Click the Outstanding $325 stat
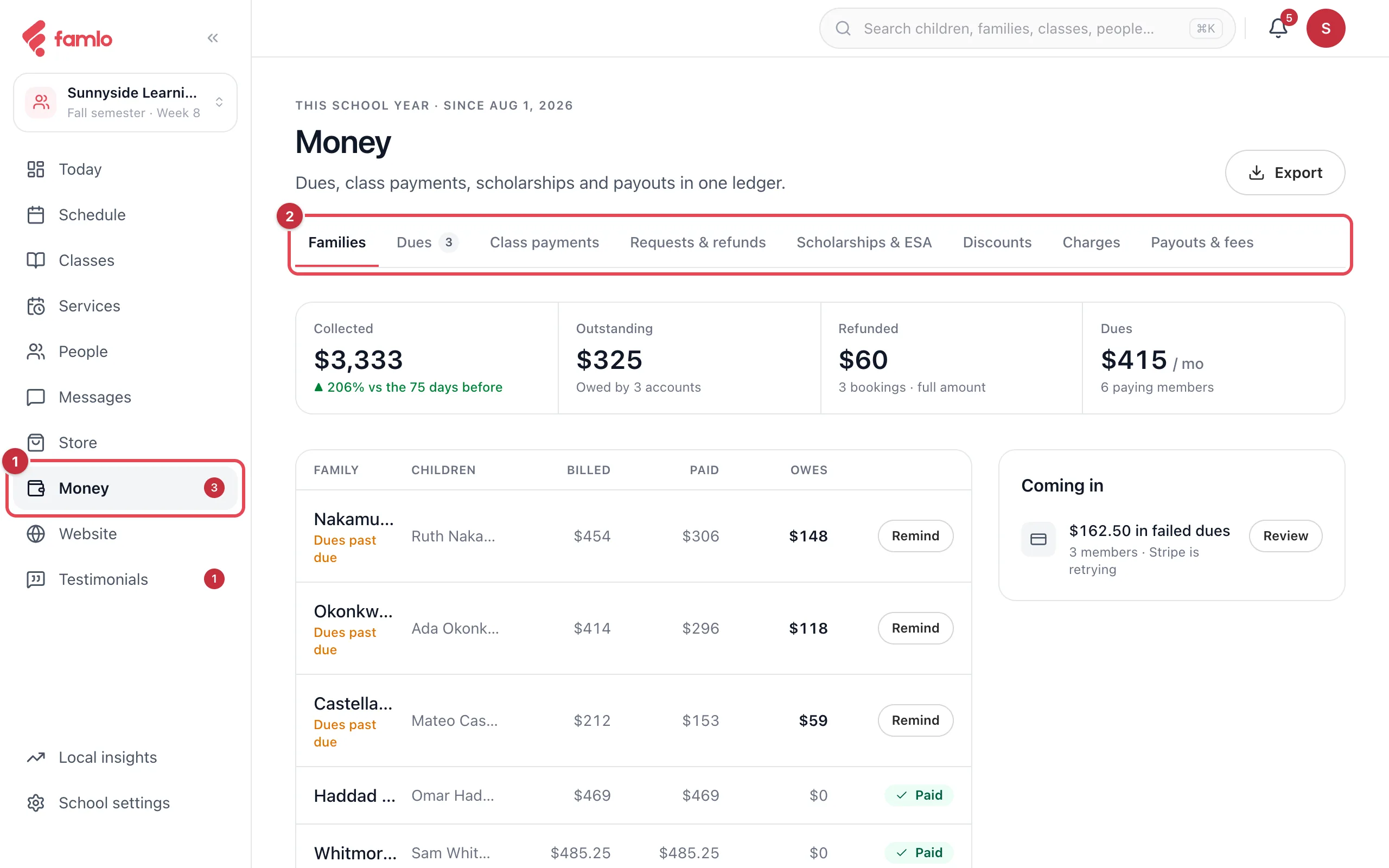This screenshot has height=868, width=1389. tap(689, 358)
